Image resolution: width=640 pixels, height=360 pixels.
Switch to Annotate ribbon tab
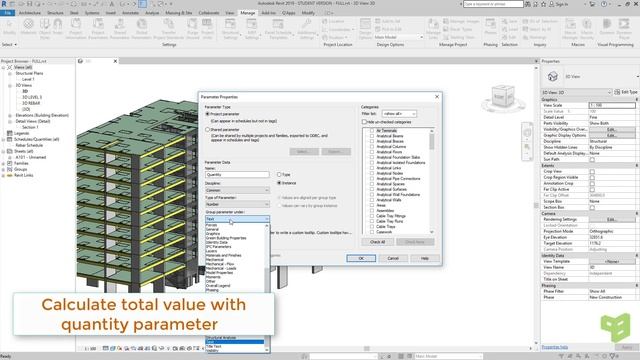[130, 13]
